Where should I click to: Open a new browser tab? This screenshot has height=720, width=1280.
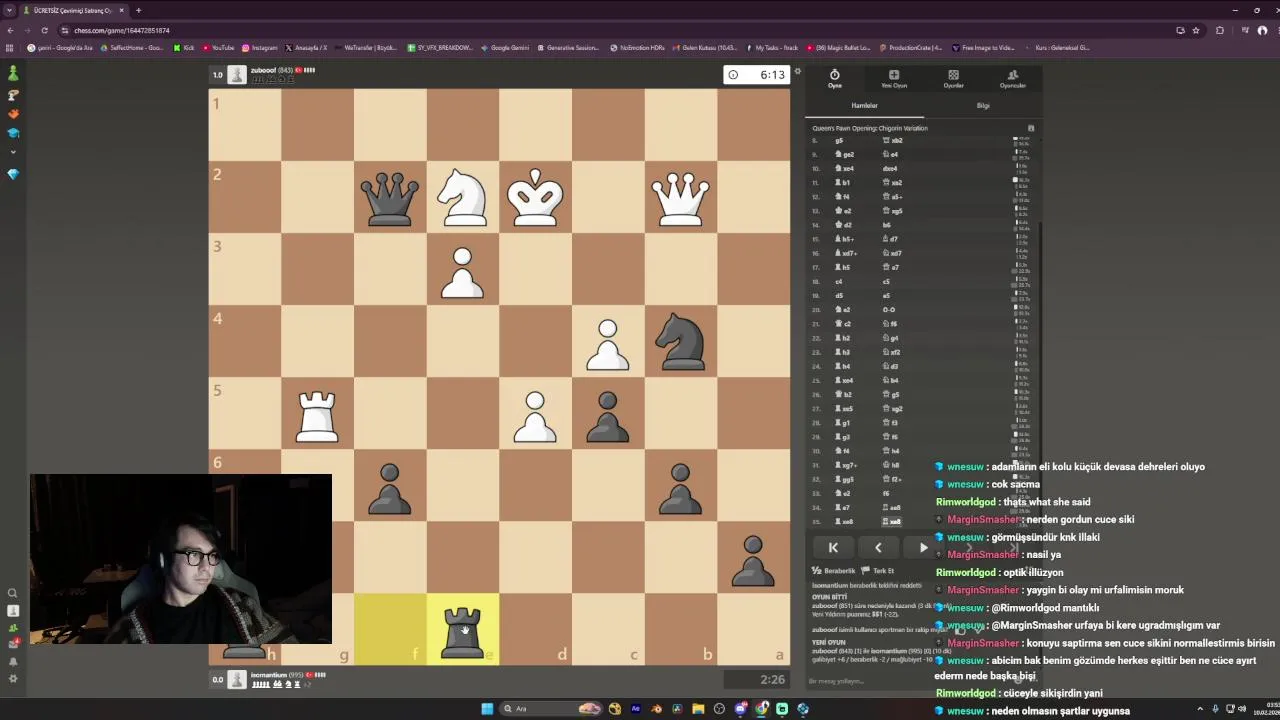tap(138, 10)
